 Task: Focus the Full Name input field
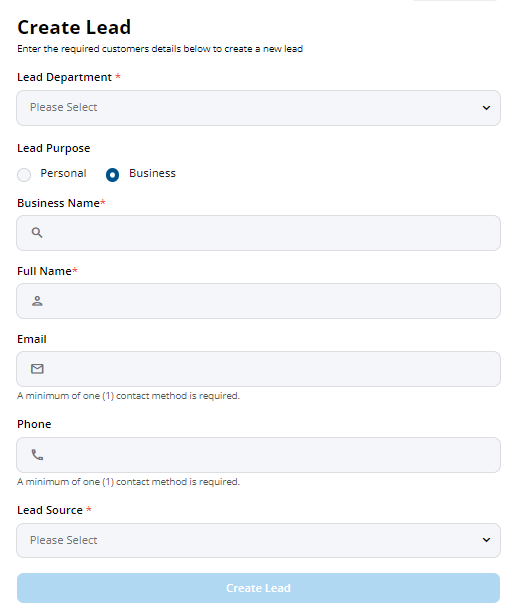[x=258, y=301]
